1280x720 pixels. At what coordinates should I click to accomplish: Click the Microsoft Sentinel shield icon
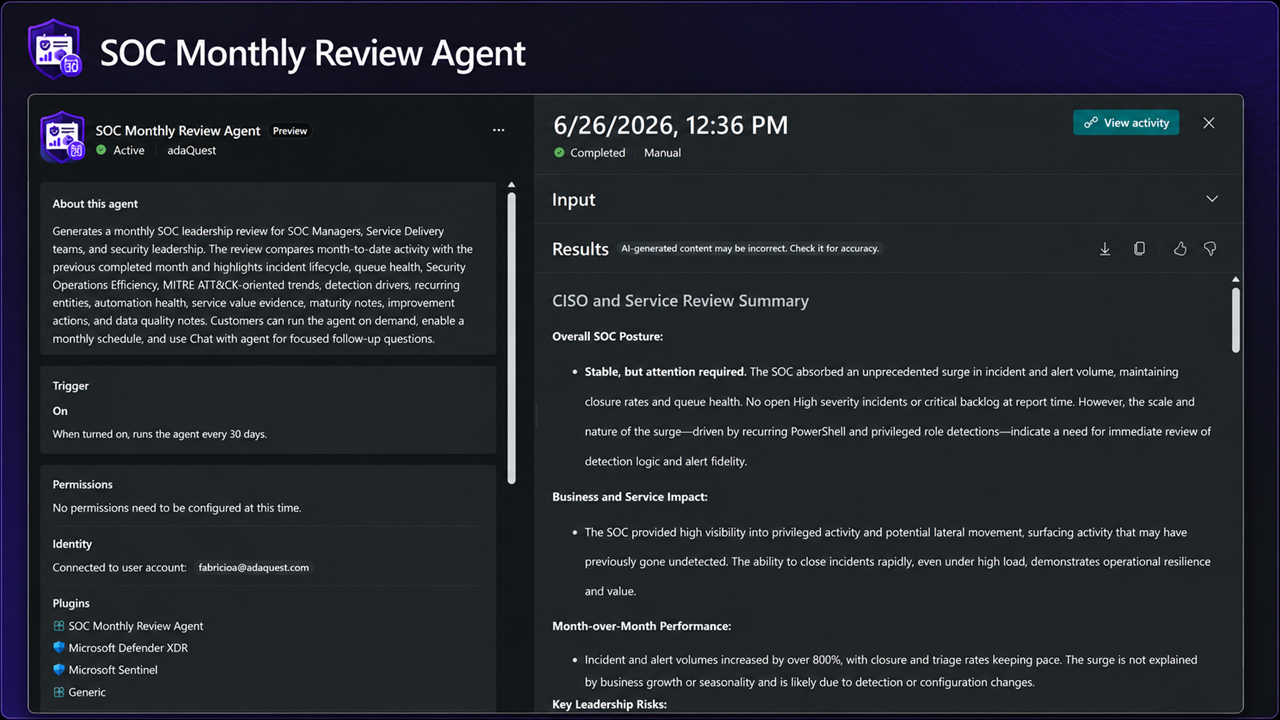click(x=59, y=670)
